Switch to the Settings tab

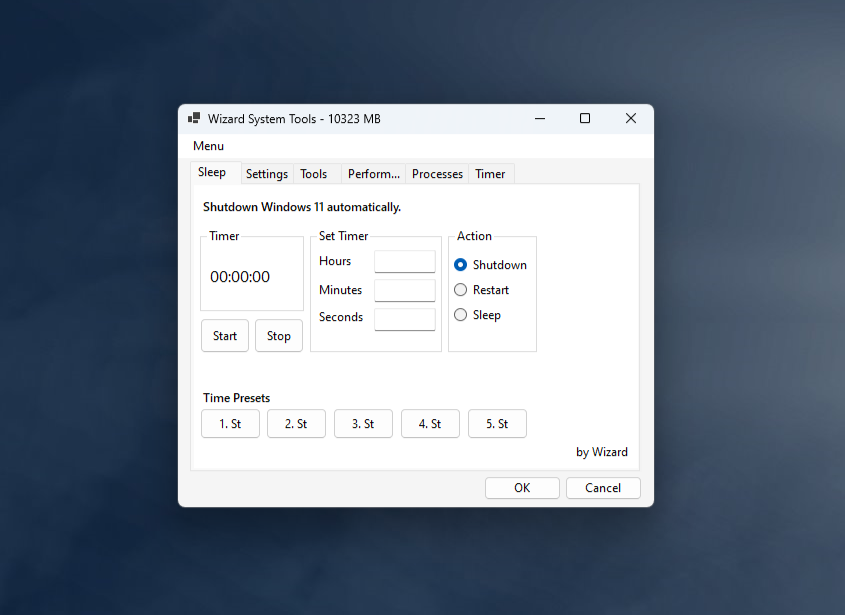coord(266,173)
